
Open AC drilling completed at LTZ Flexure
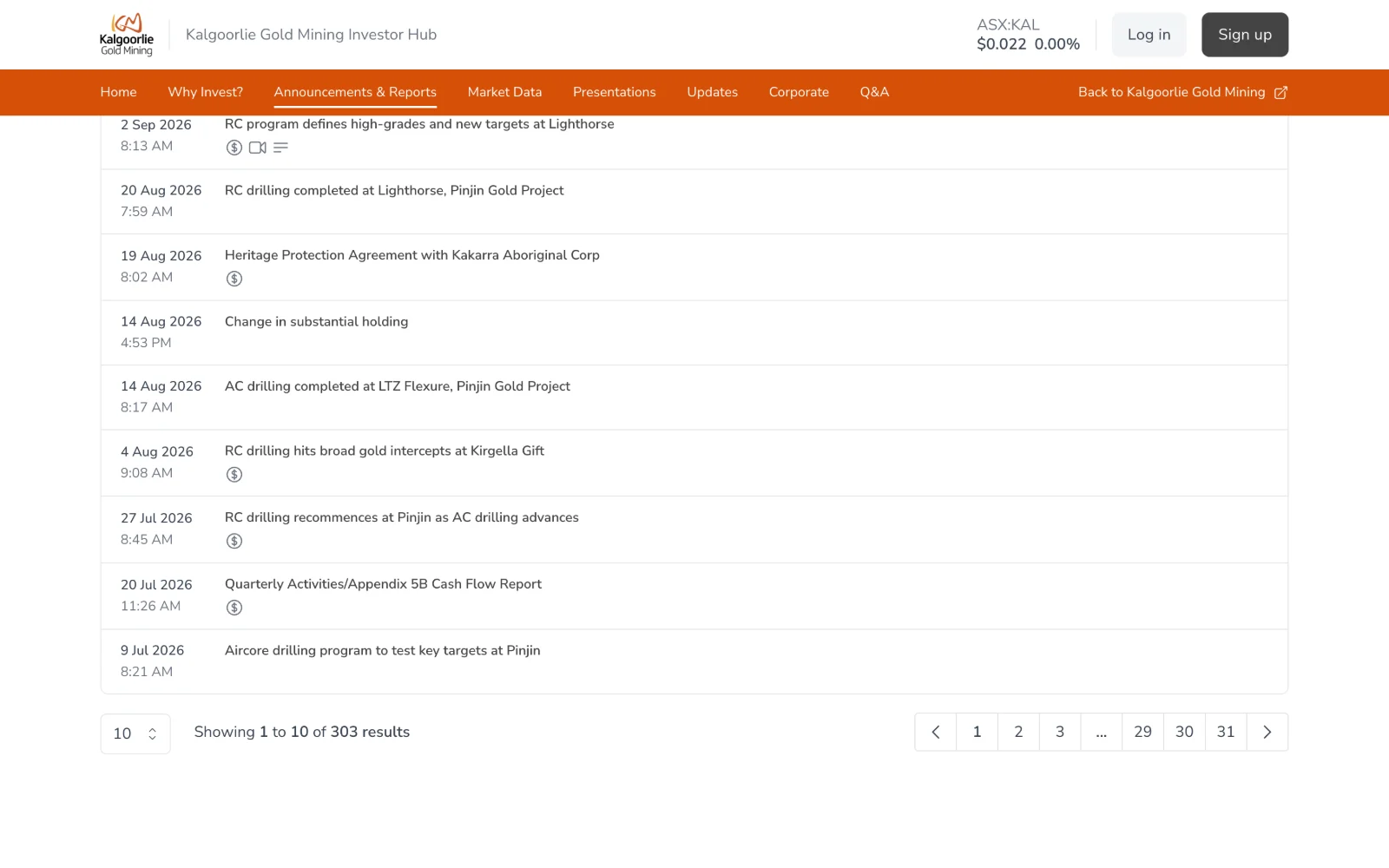tap(398, 386)
